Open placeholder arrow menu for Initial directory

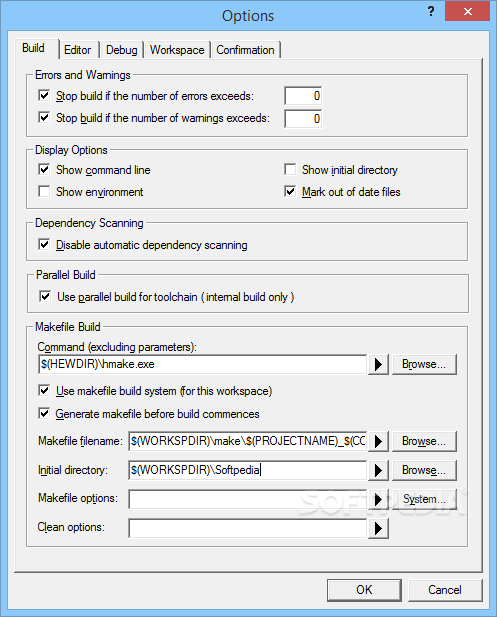point(378,470)
